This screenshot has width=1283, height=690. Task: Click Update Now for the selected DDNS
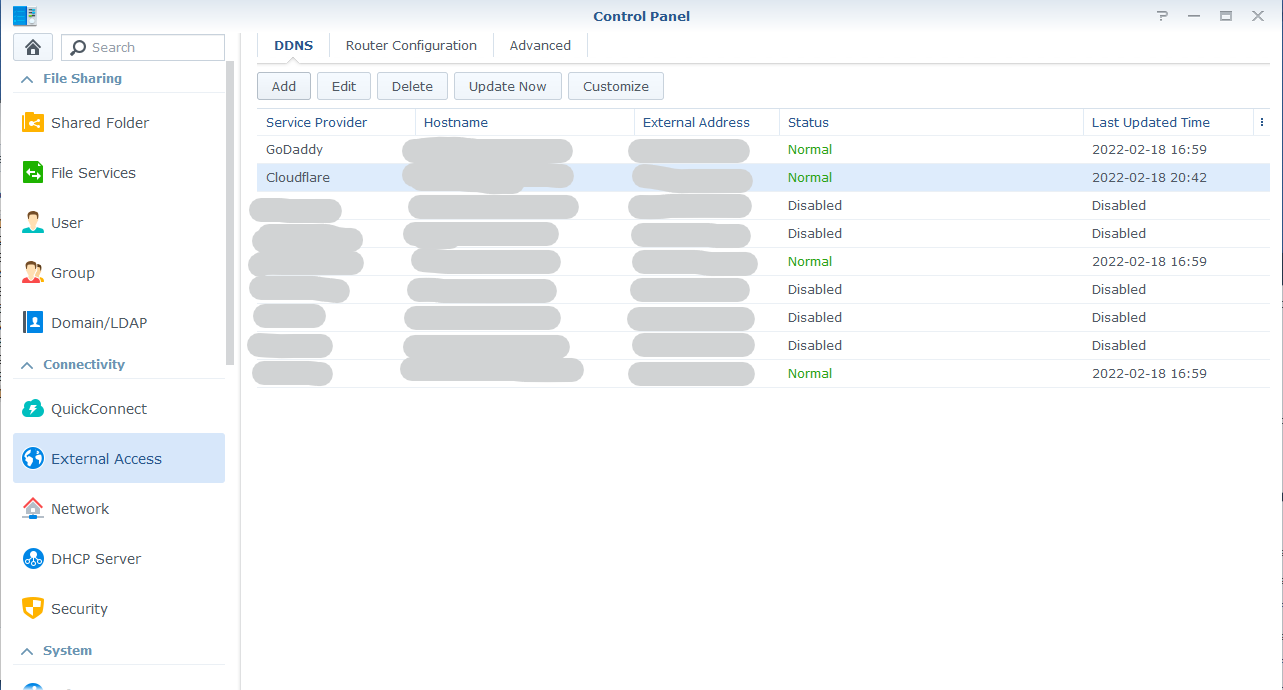pyautogui.click(x=507, y=86)
